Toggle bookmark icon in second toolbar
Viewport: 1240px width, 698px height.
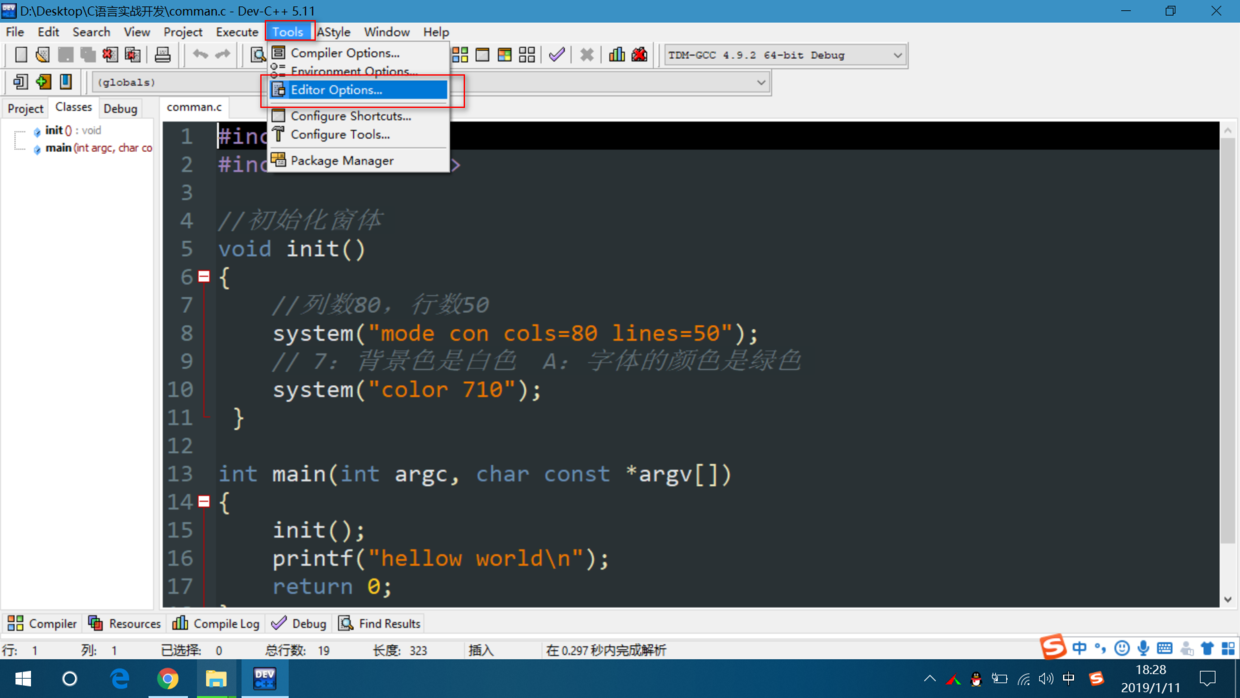[x=66, y=82]
